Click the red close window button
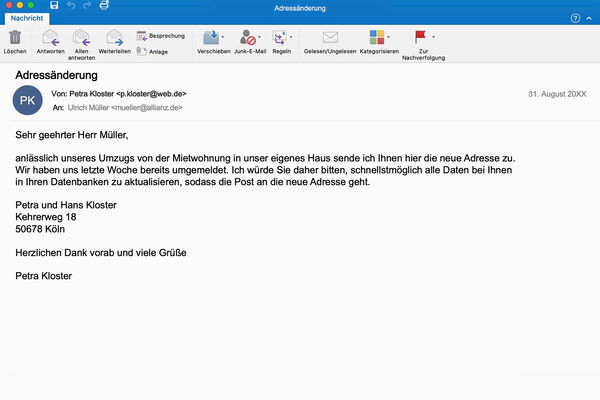Image resolution: width=600 pixels, height=400 pixels. click(9, 5)
